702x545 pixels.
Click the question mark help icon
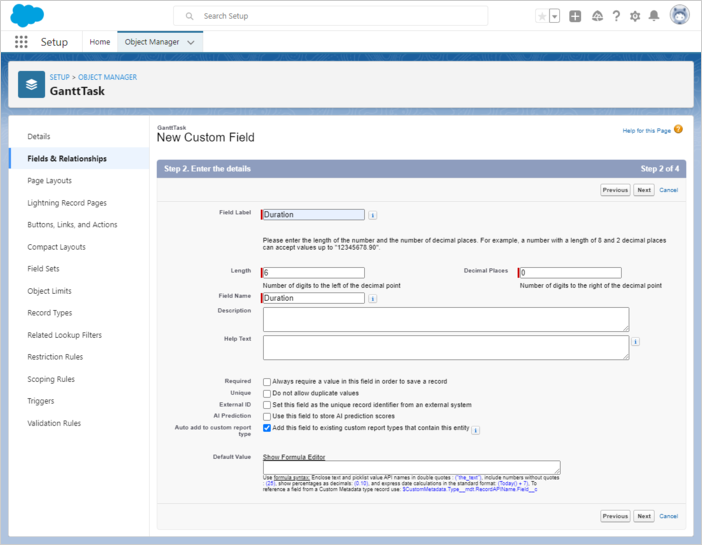pyautogui.click(x=616, y=16)
